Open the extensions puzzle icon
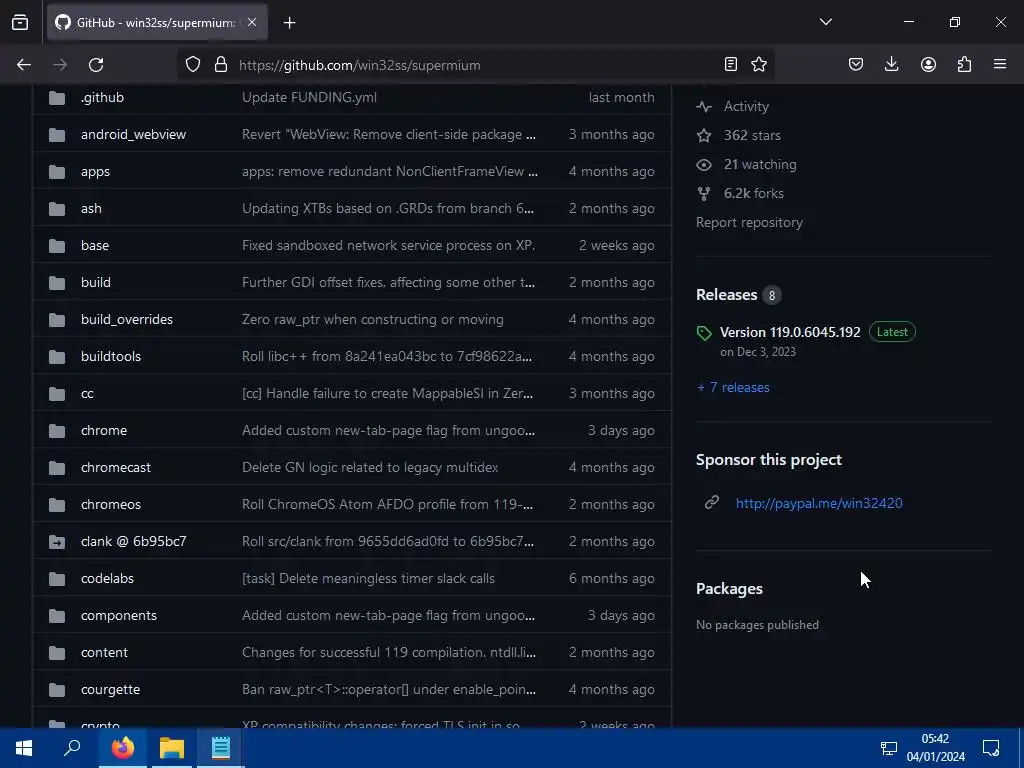The height and width of the screenshot is (768, 1024). pos(964,64)
